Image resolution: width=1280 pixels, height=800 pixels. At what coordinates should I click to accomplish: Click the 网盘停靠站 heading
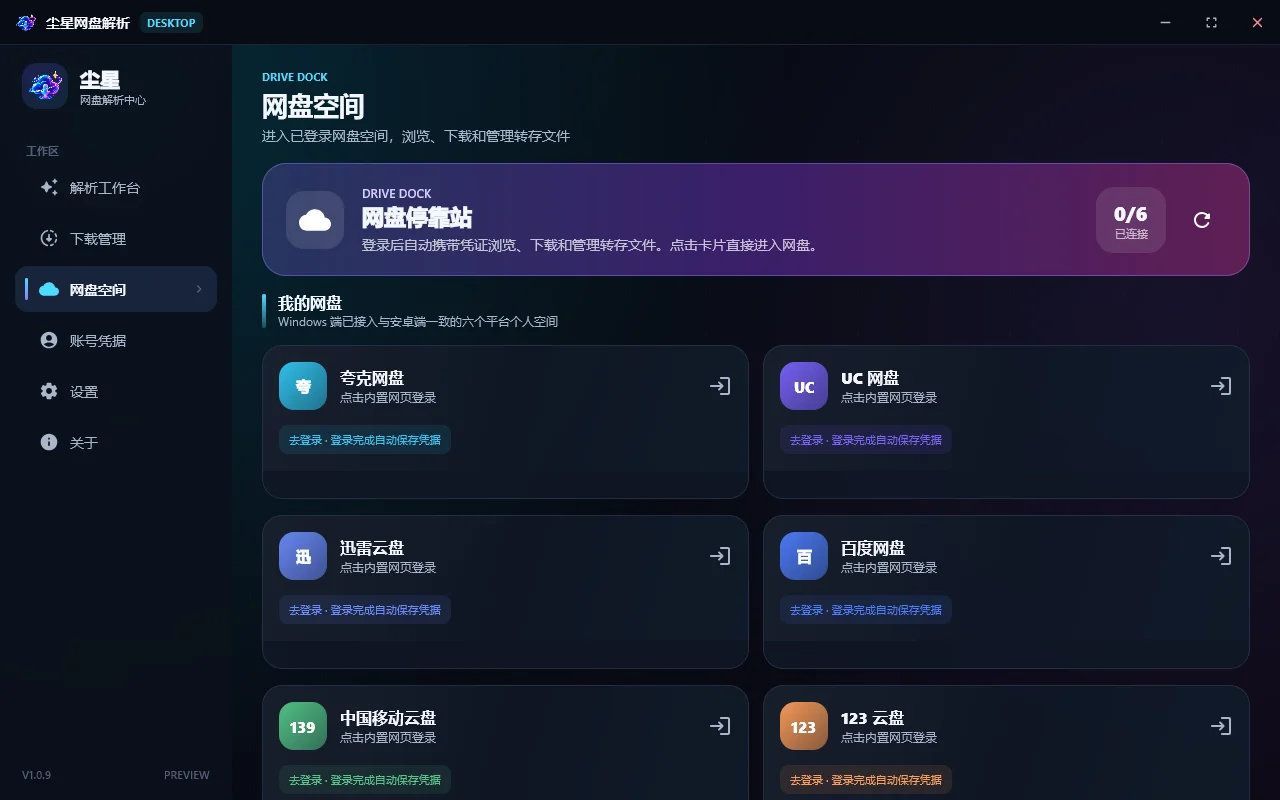[x=417, y=218]
